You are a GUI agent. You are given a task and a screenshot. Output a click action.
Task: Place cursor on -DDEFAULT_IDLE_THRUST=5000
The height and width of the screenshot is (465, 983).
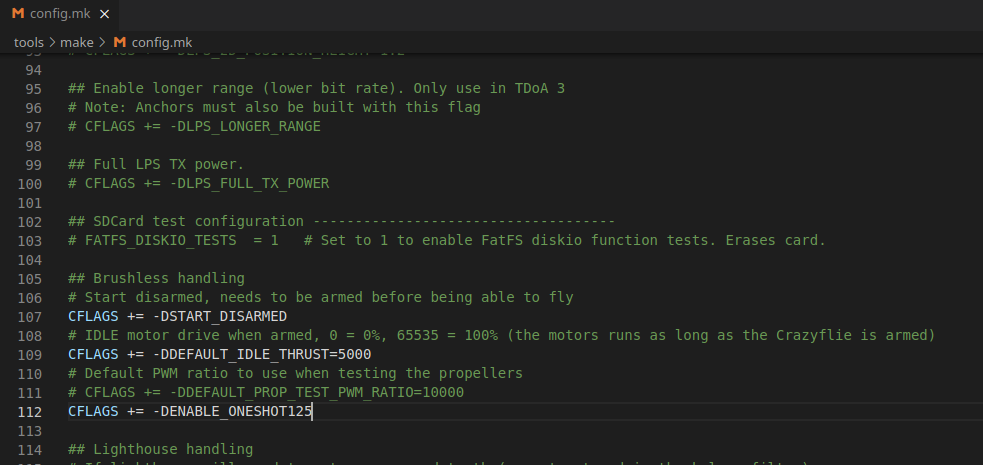262,354
